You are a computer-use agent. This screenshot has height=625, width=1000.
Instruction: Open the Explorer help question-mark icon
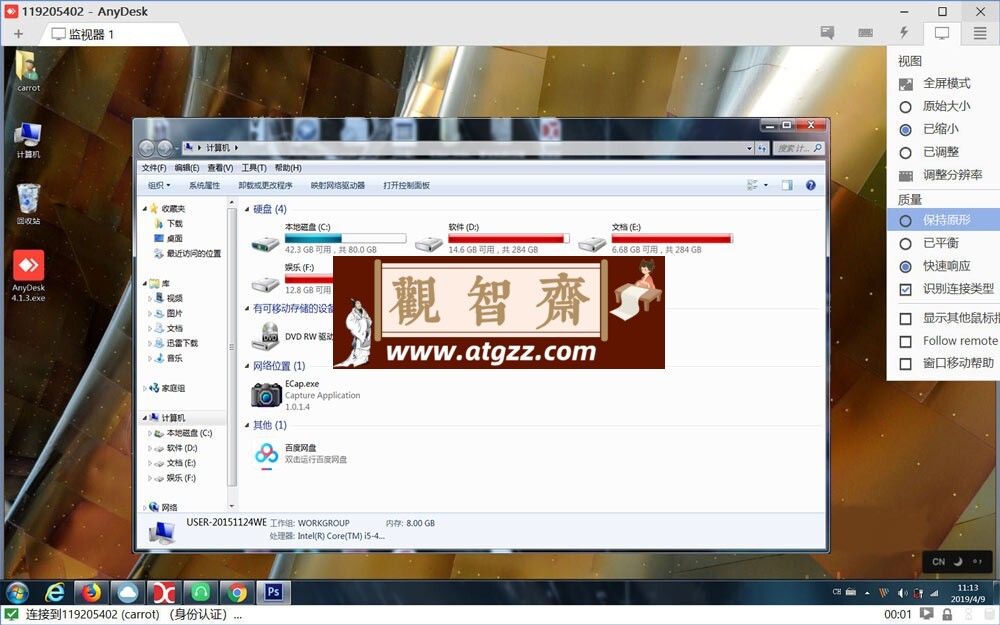coord(811,185)
